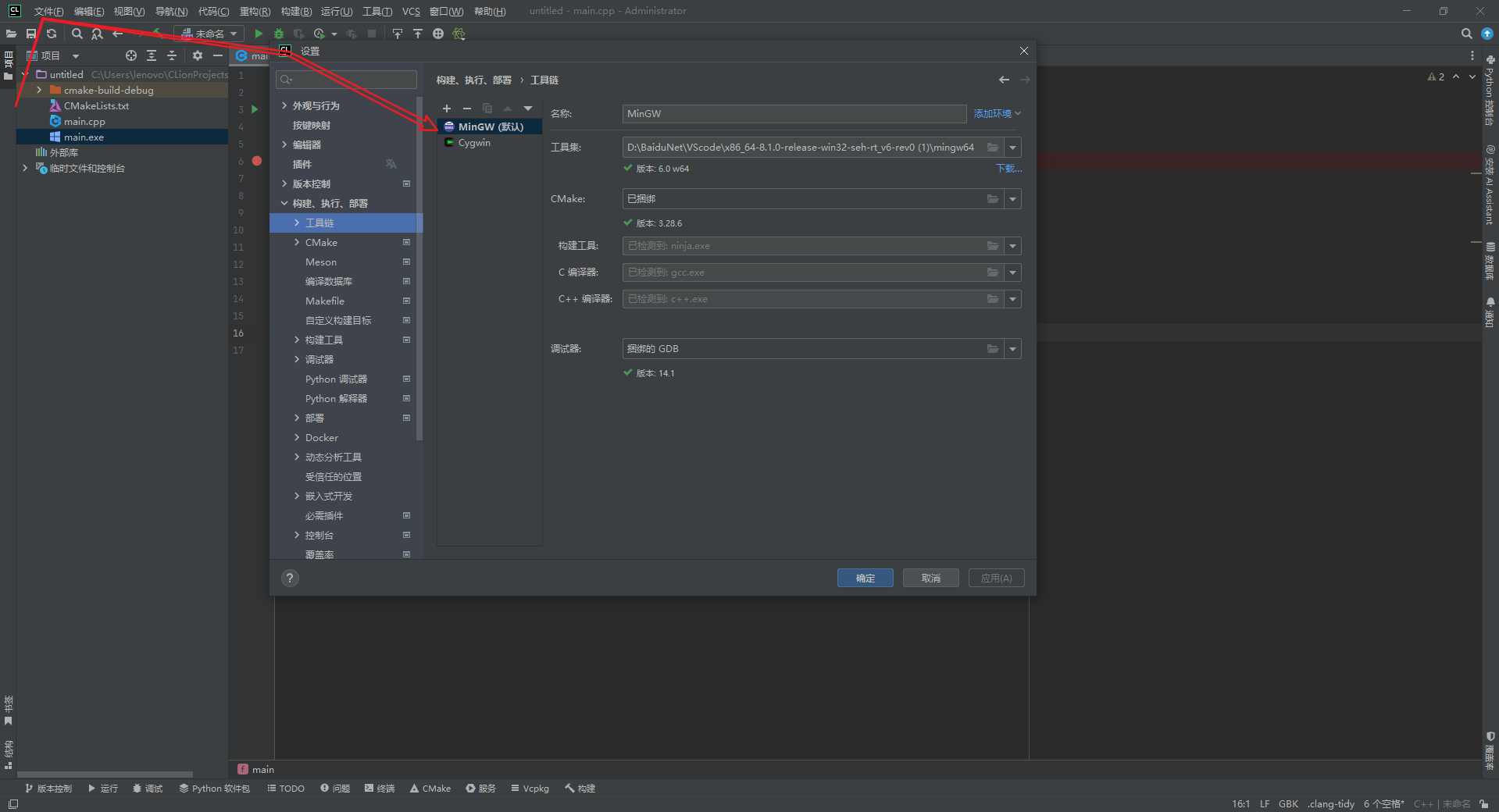
Task: Open the 编辑(E) menu
Action: tap(89, 11)
